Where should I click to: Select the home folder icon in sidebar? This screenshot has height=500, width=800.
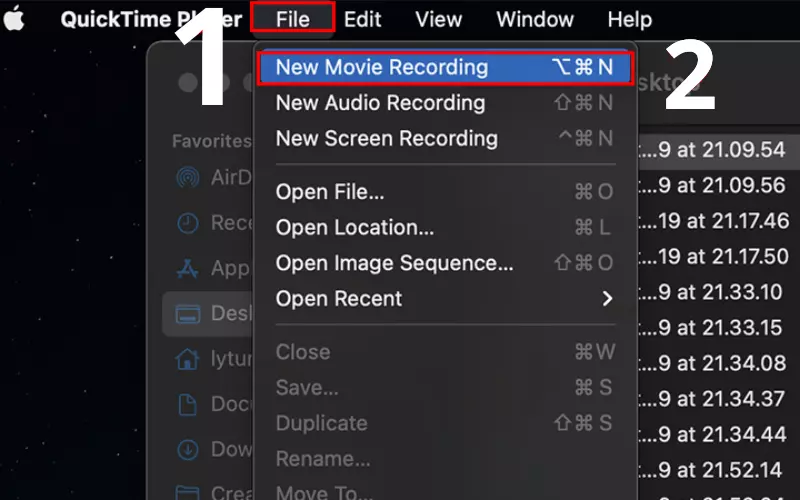coord(187,358)
